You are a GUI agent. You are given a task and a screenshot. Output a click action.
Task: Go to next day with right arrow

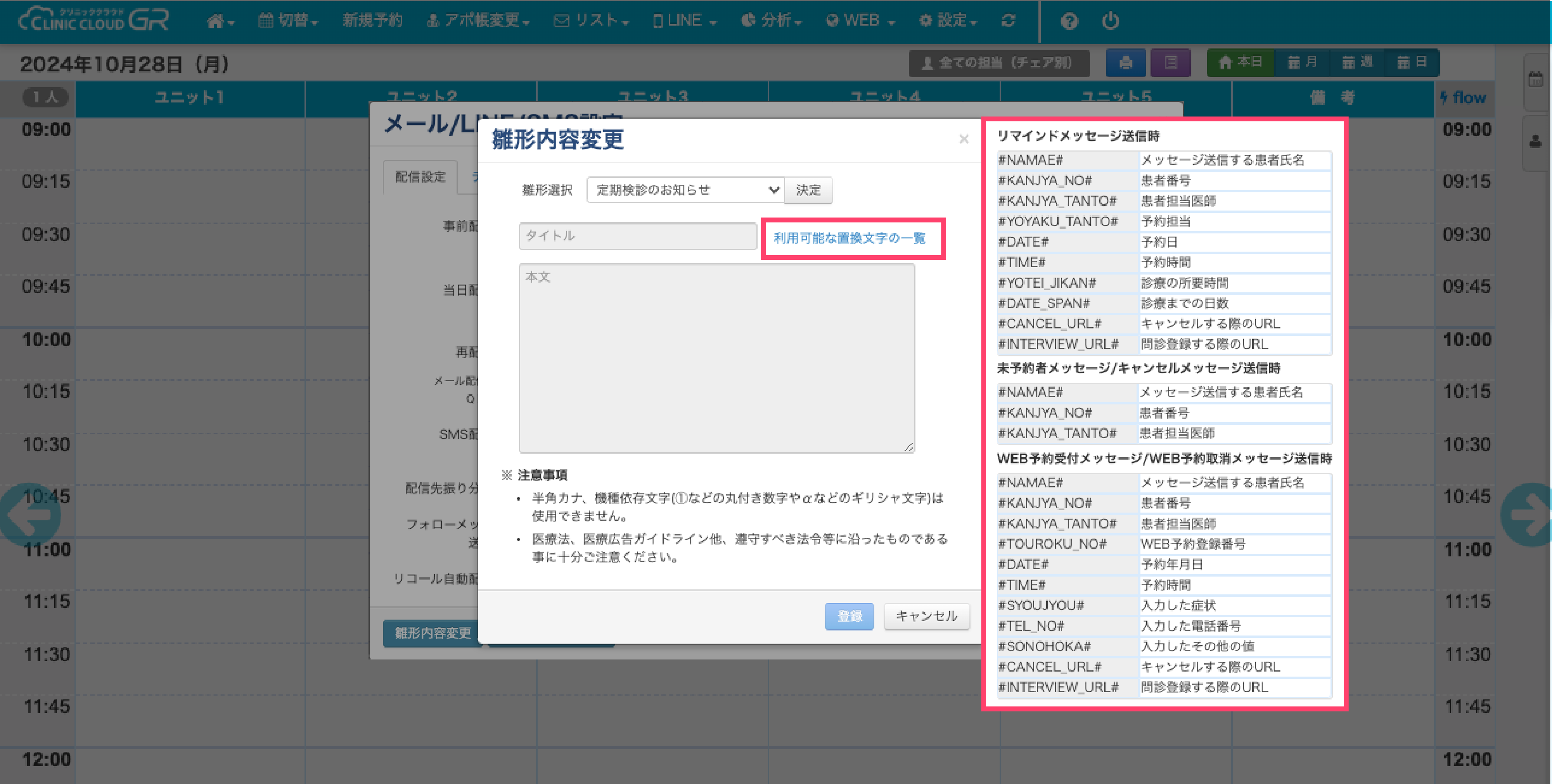pos(1527,515)
